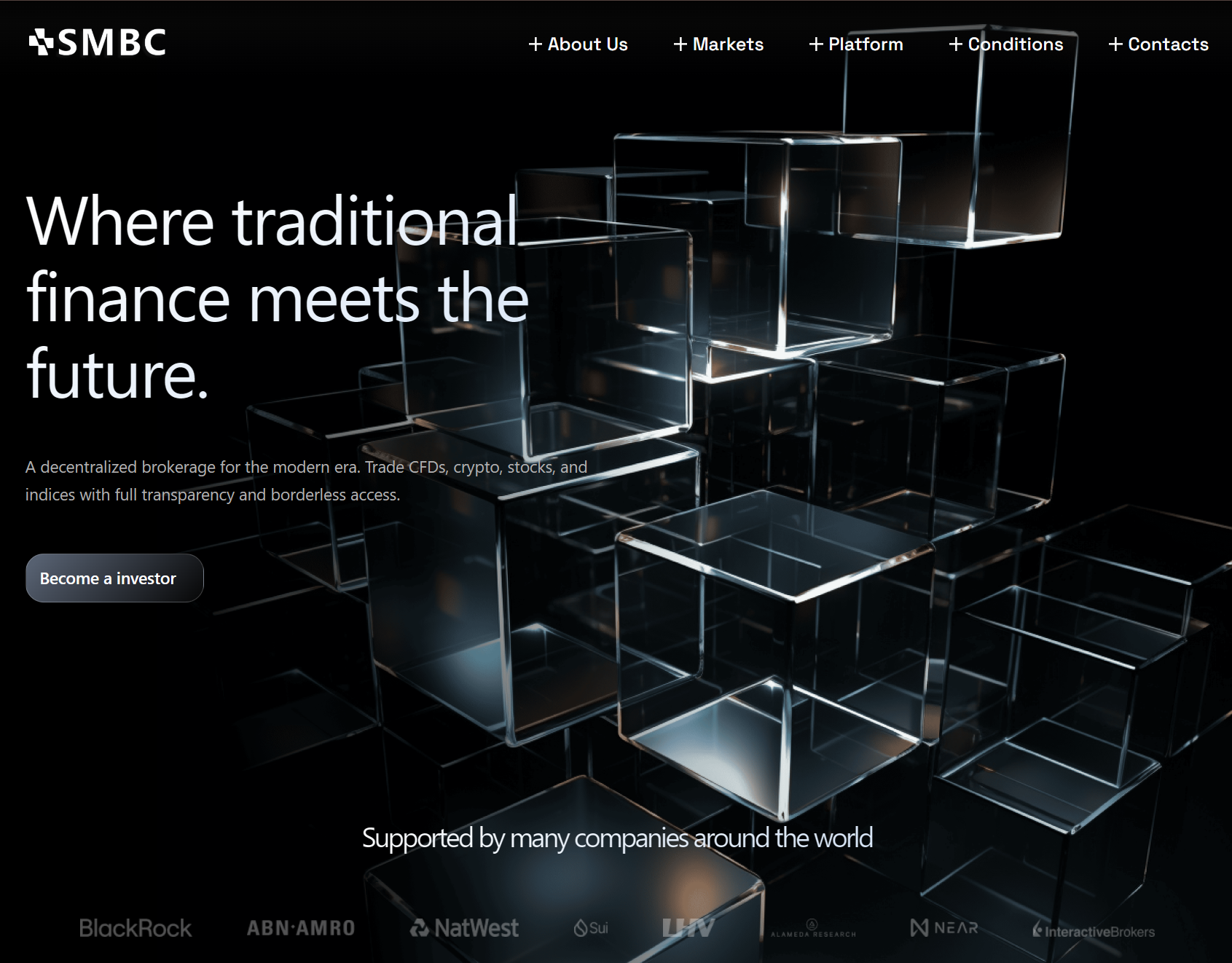
Task: Click the Sui partner logo
Action: [x=591, y=928]
